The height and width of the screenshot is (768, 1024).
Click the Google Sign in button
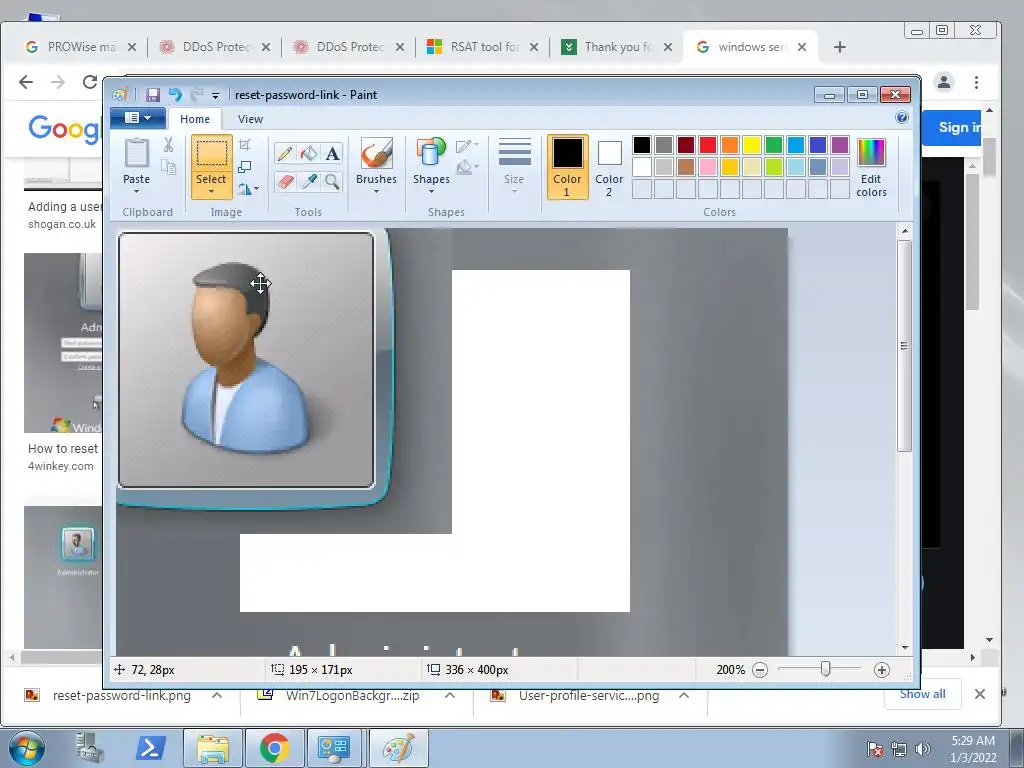[954, 127]
